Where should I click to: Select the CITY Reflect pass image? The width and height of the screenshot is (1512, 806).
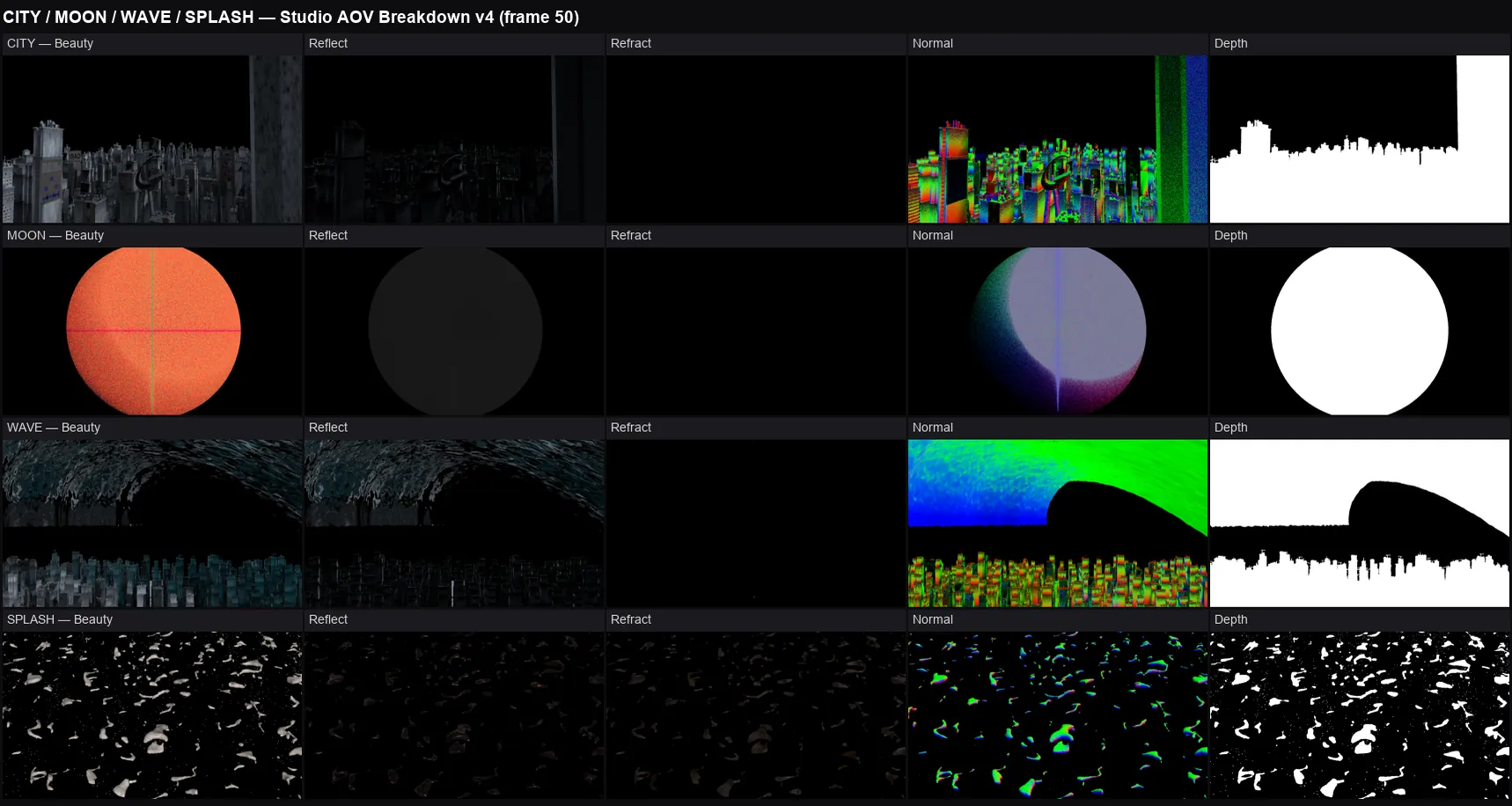pyautogui.click(x=454, y=139)
